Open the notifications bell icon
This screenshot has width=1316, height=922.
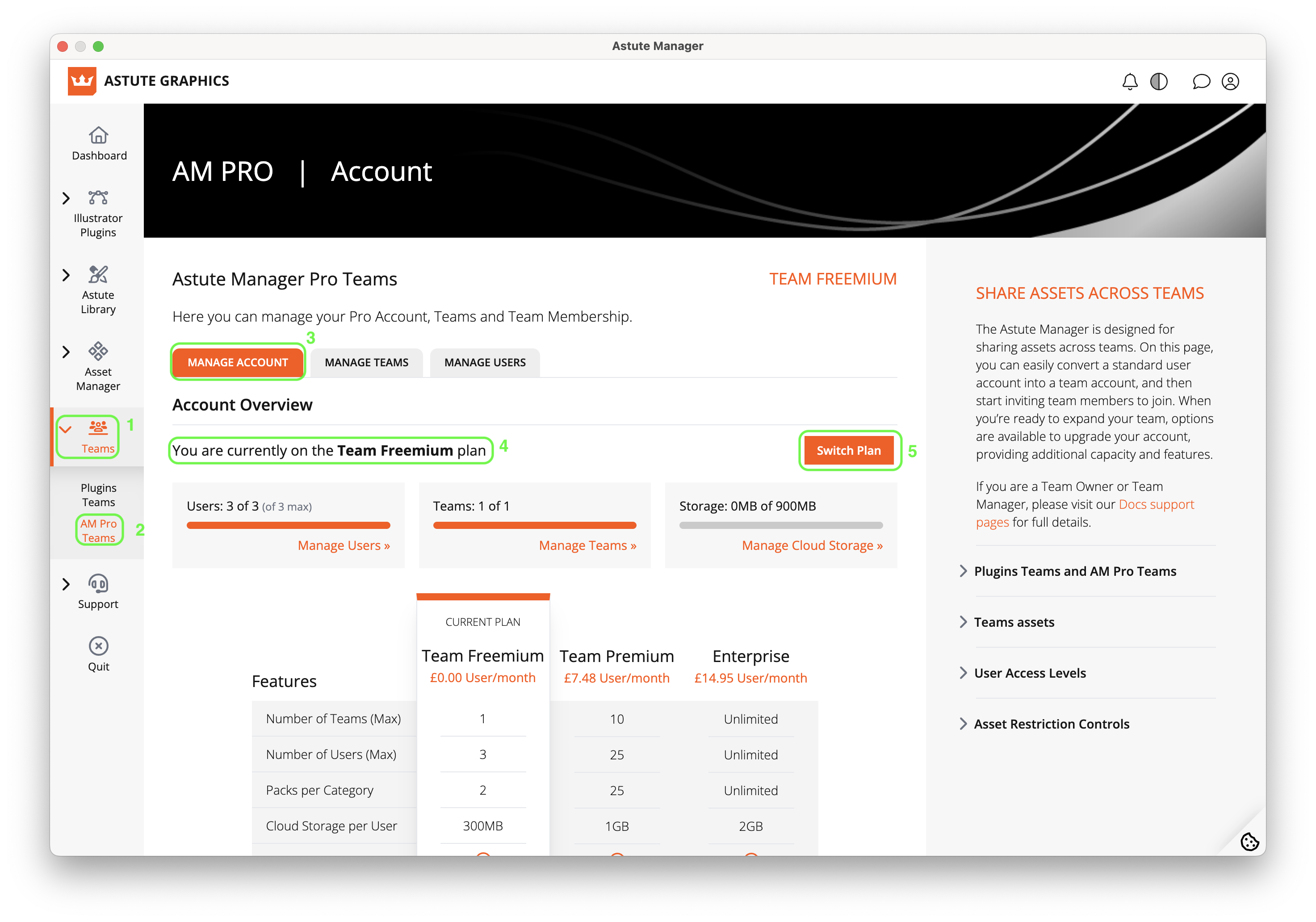1129,81
